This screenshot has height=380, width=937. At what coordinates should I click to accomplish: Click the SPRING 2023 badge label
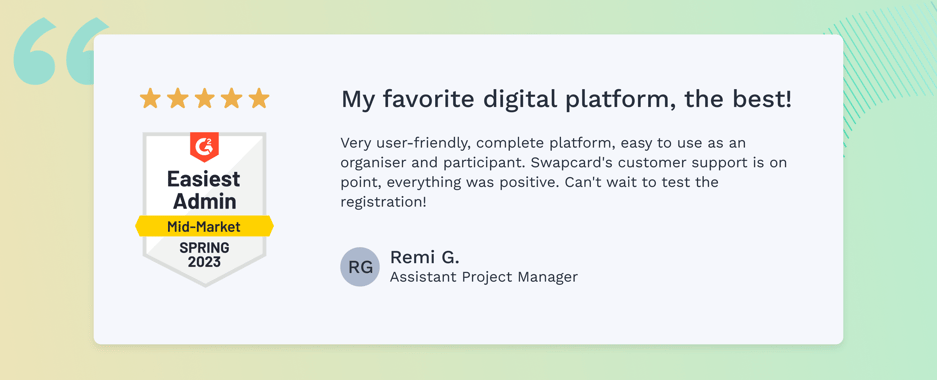point(204,255)
